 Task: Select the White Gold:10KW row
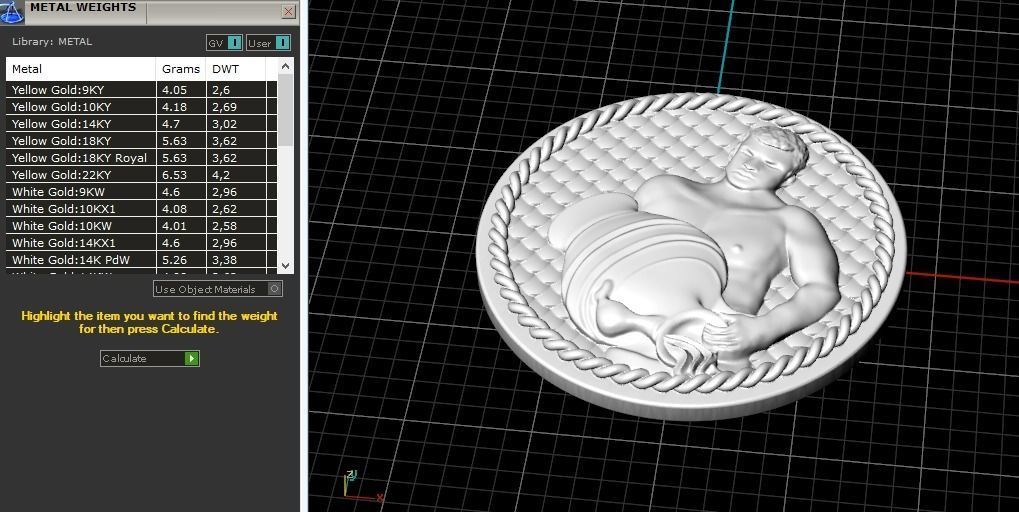click(142, 225)
